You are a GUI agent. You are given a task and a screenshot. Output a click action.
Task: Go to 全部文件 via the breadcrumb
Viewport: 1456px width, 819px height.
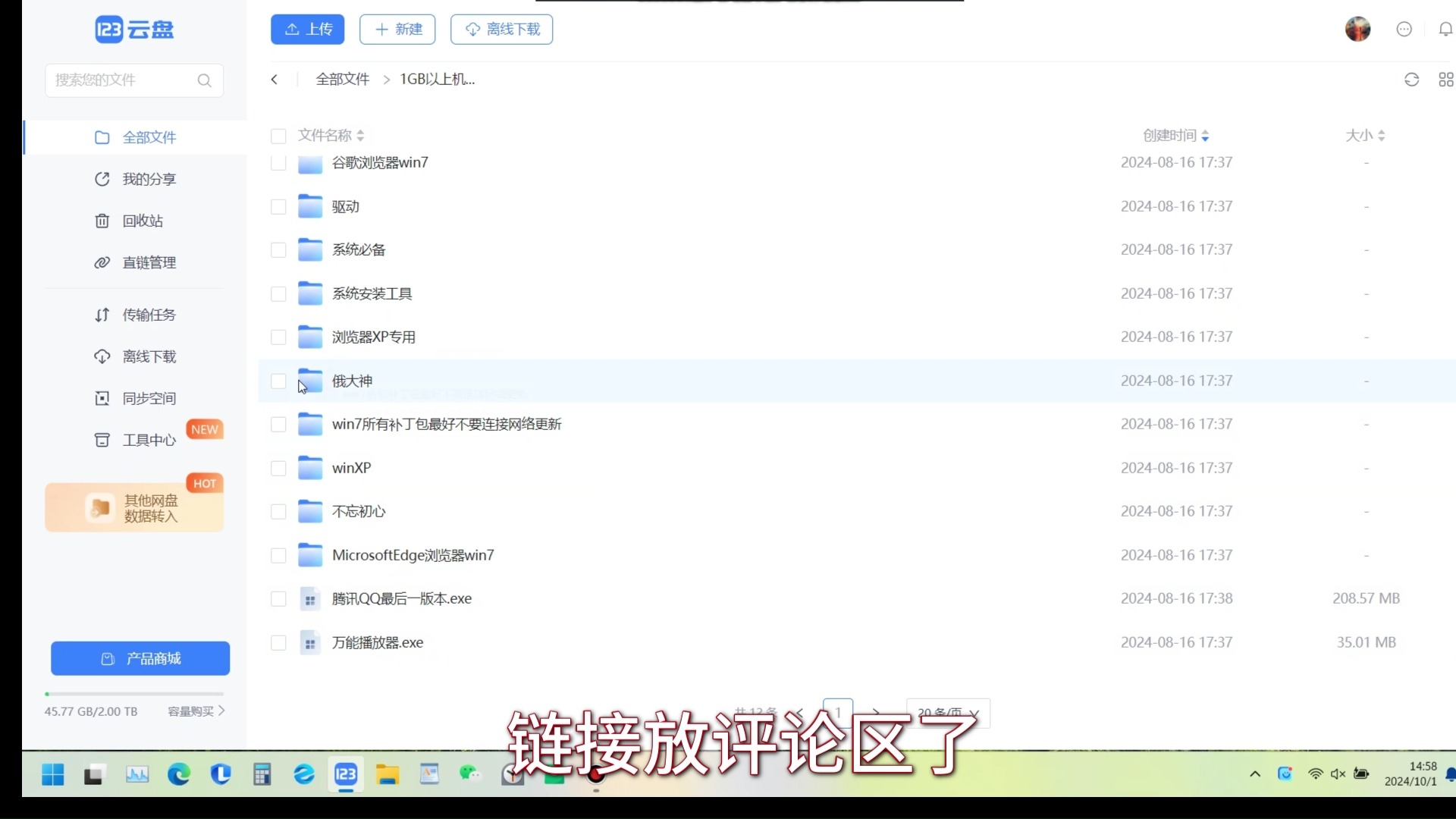click(x=341, y=79)
